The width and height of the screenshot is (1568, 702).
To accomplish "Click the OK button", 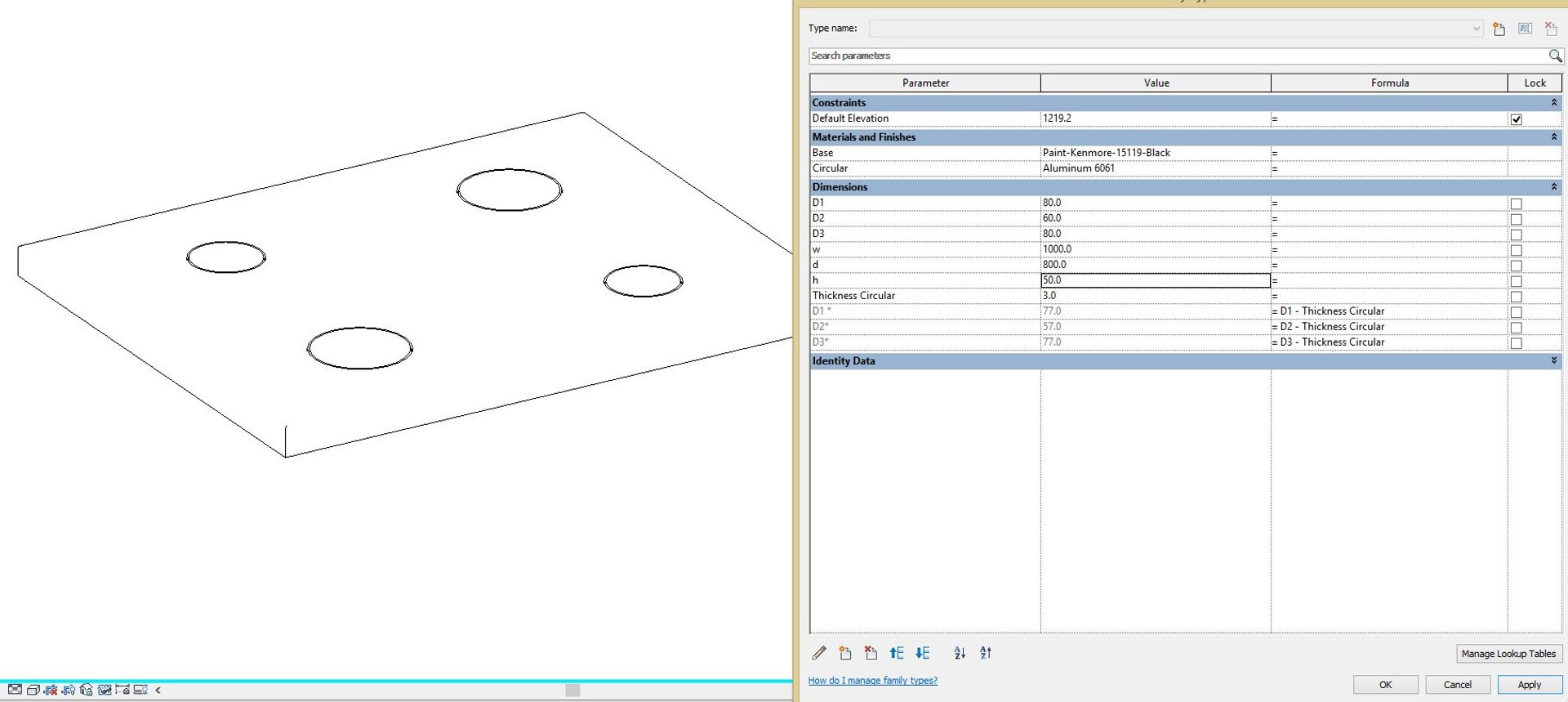I will 1386,685.
